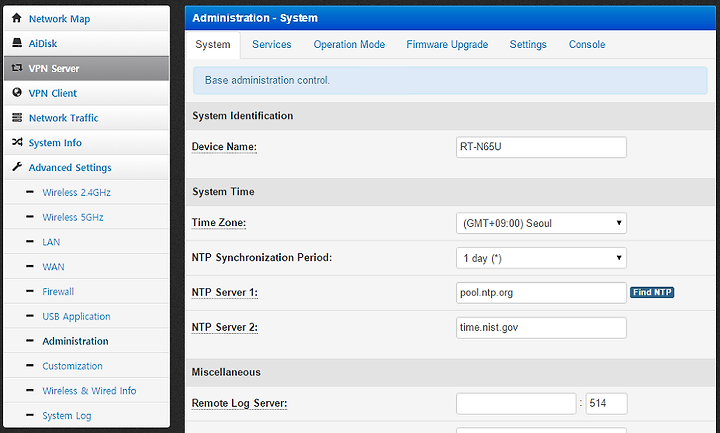Open the System Log item
The width and height of the screenshot is (720, 433).
pyautogui.click(x=67, y=416)
